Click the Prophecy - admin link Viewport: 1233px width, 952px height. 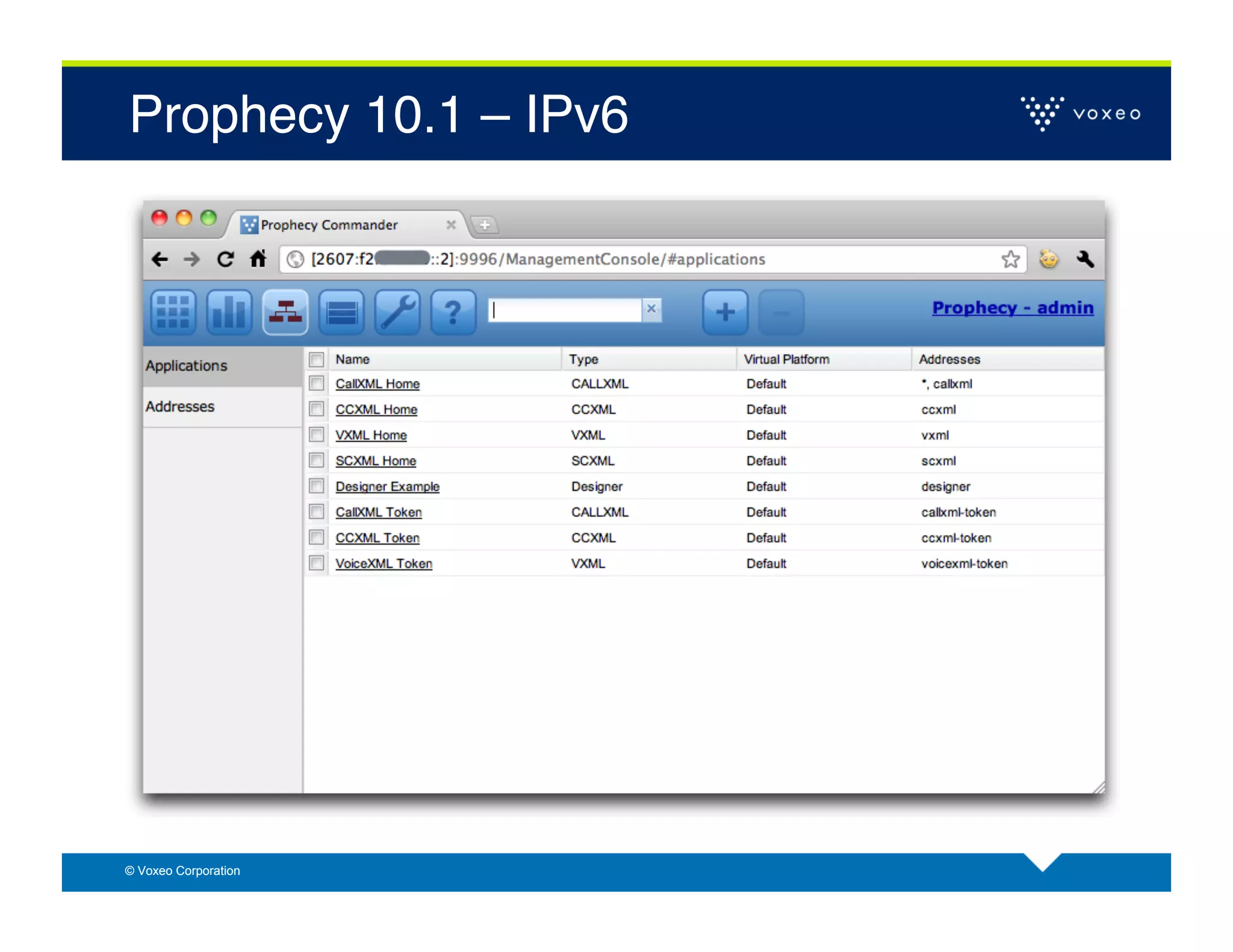1013,308
